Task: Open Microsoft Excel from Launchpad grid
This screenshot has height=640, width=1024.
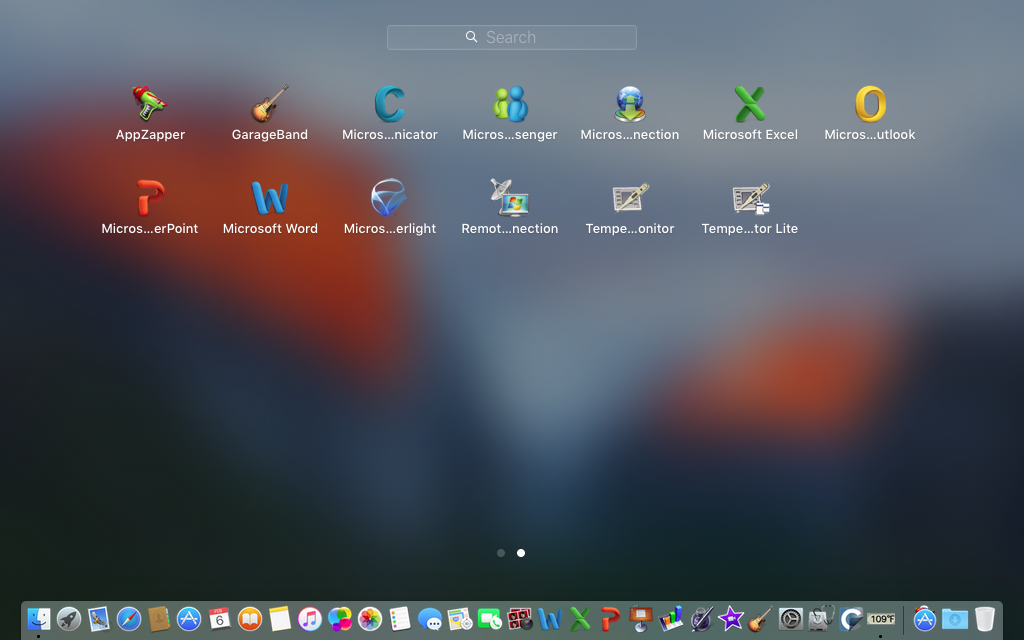Action: 750,104
